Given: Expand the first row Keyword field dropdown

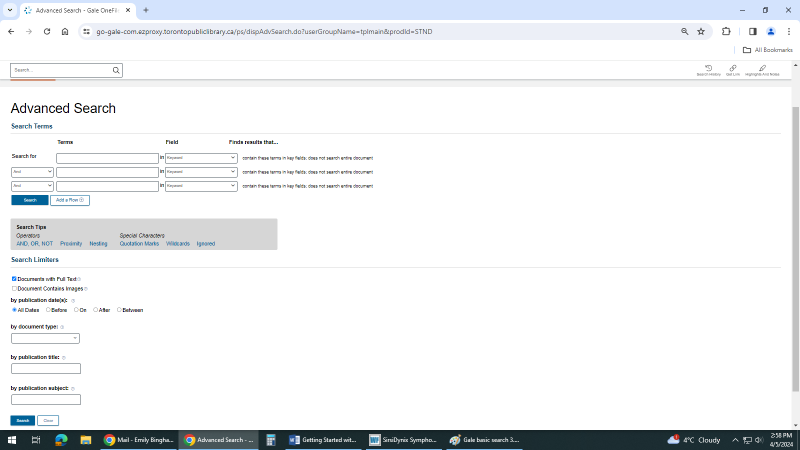Looking at the screenshot, I should coord(201,158).
